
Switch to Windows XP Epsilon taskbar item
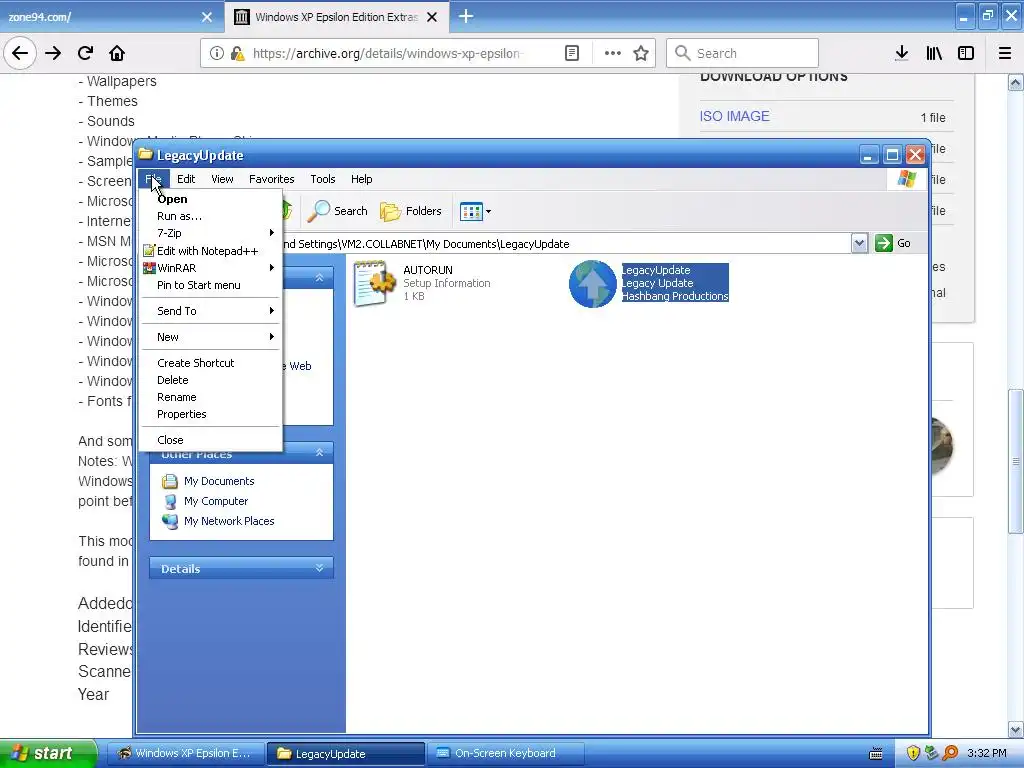(x=184, y=753)
